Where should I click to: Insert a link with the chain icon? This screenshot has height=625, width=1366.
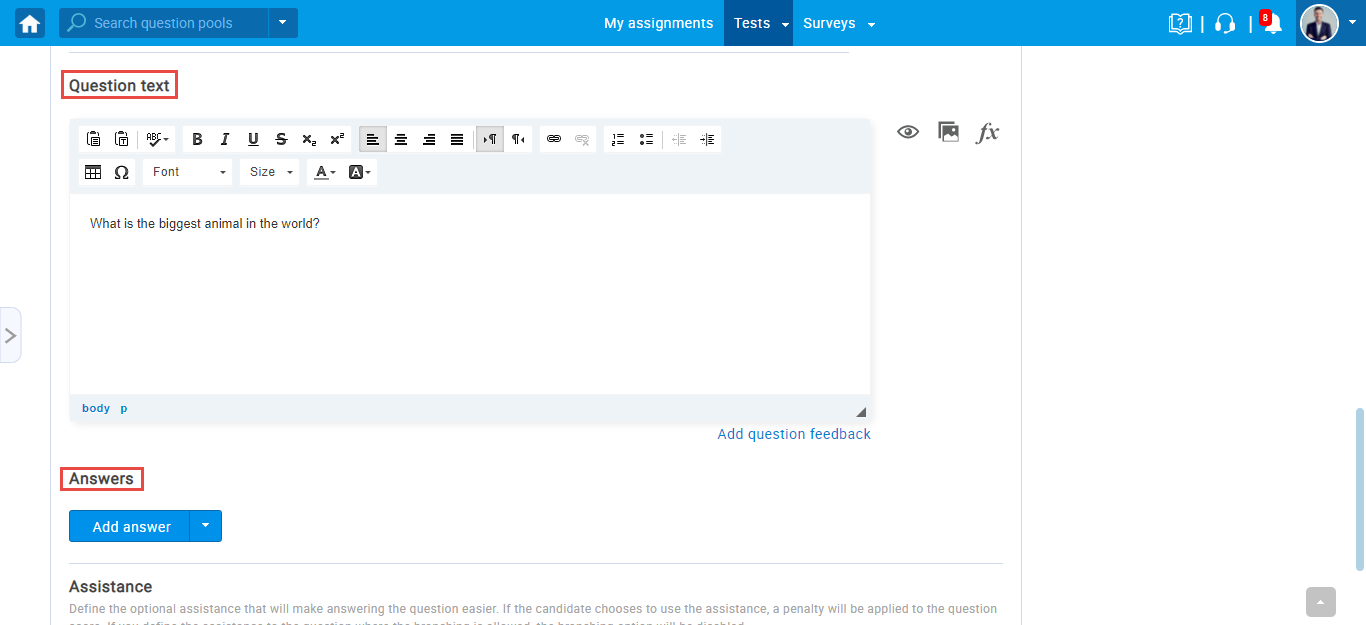pos(554,139)
